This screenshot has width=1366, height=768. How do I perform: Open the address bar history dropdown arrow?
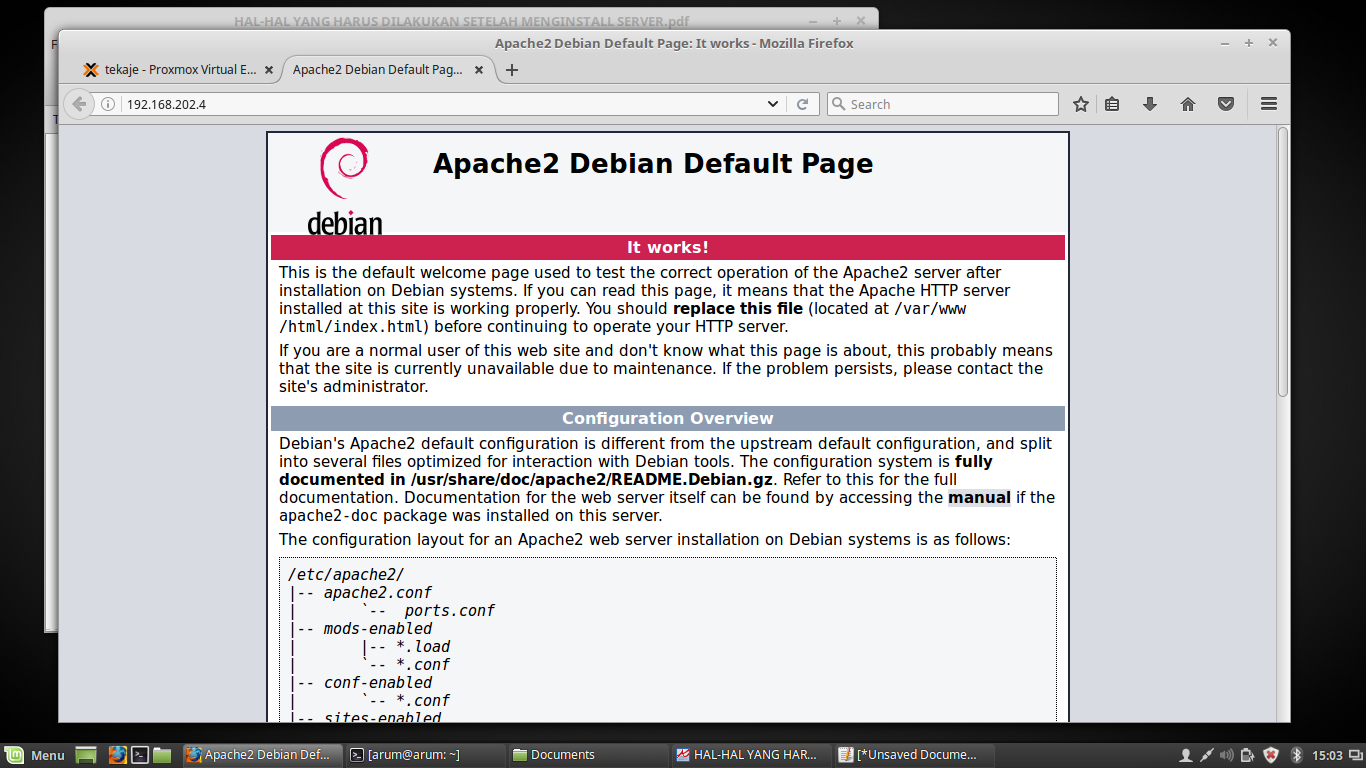click(773, 104)
